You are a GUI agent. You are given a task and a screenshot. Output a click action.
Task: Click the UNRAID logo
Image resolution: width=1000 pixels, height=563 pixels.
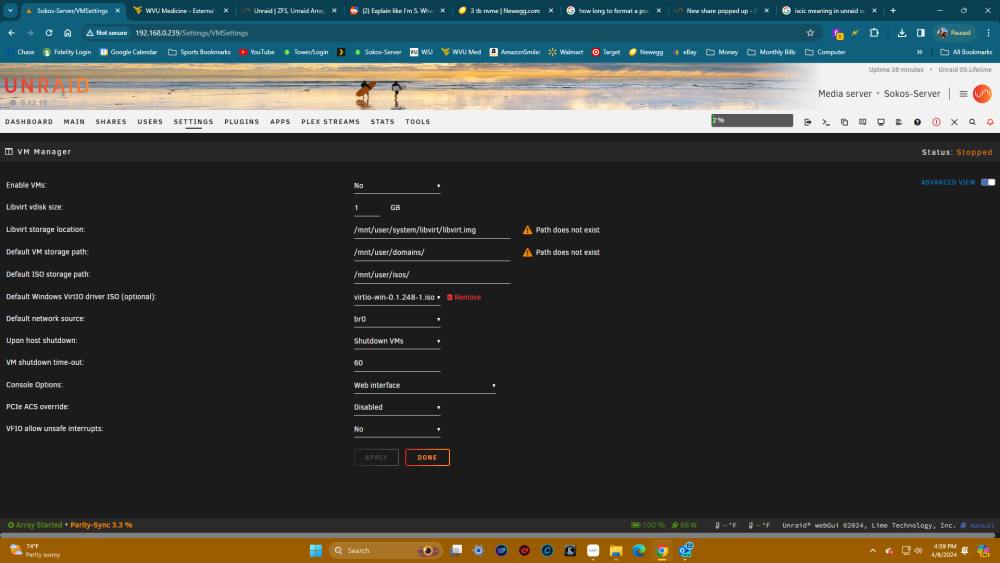coord(46,85)
